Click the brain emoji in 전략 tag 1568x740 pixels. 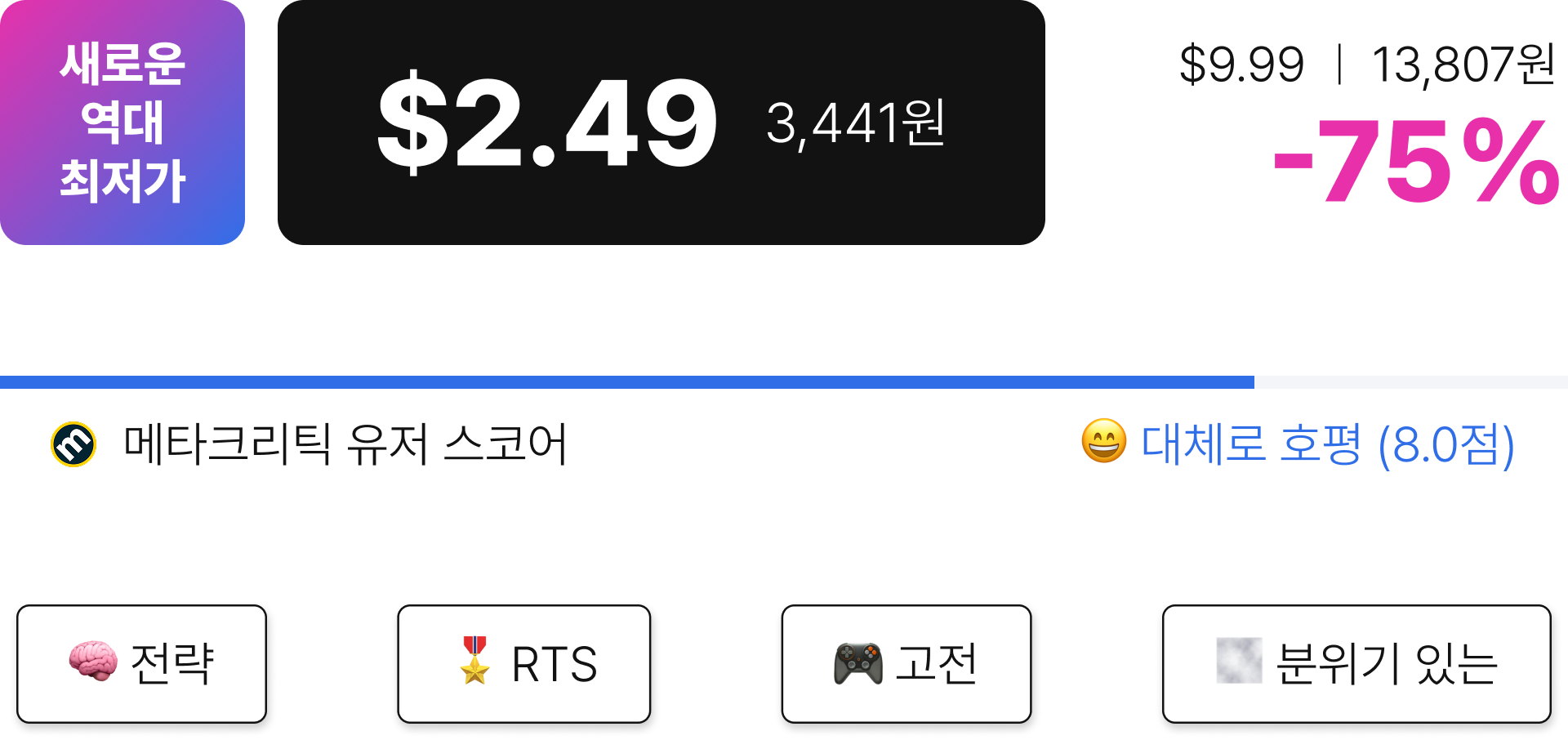tap(93, 662)
